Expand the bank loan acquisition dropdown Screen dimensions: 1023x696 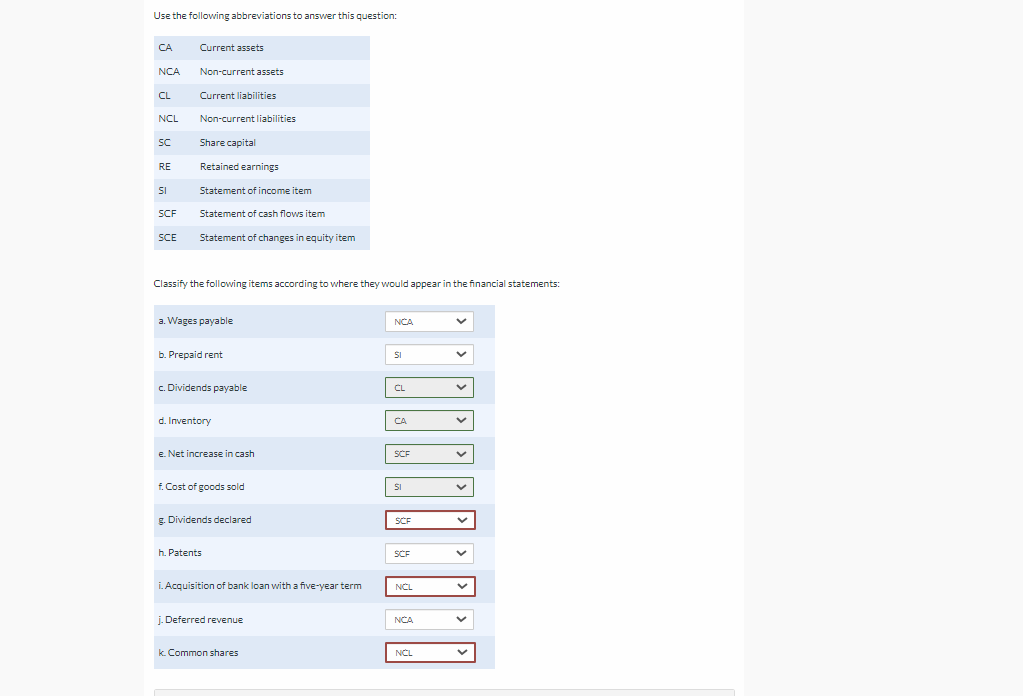(x=429, y=586)
